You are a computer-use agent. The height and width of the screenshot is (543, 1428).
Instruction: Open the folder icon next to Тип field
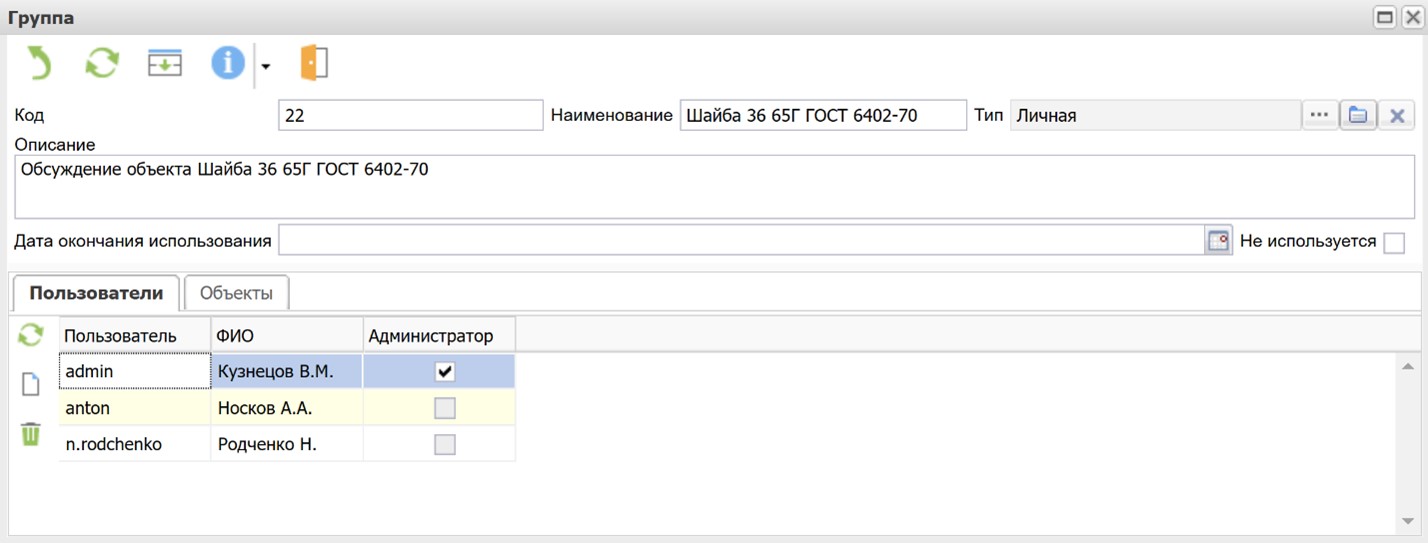point(1358,116)
